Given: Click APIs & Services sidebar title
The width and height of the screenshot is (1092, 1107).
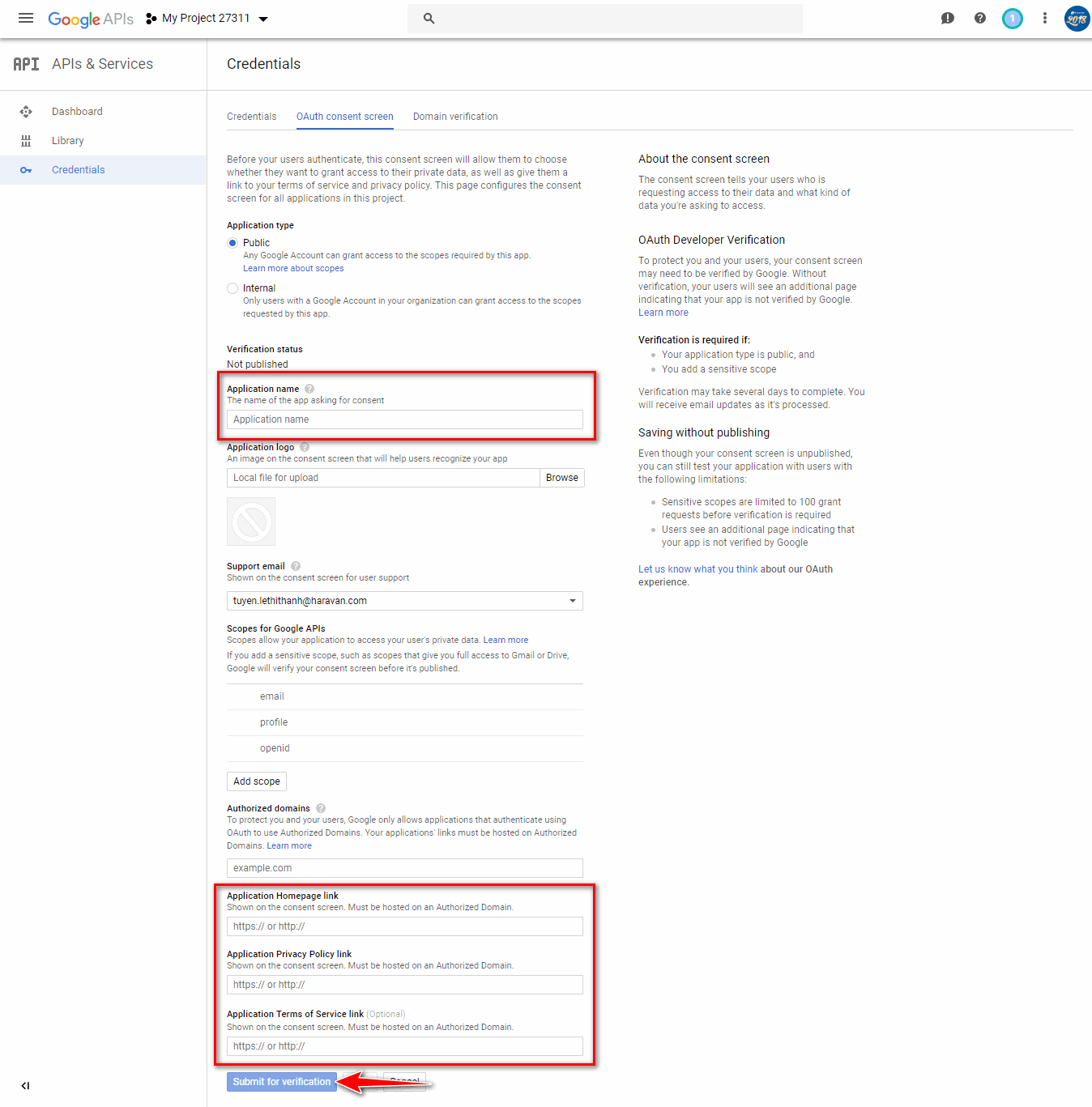Looking at the screenshot, I should 103,64.
